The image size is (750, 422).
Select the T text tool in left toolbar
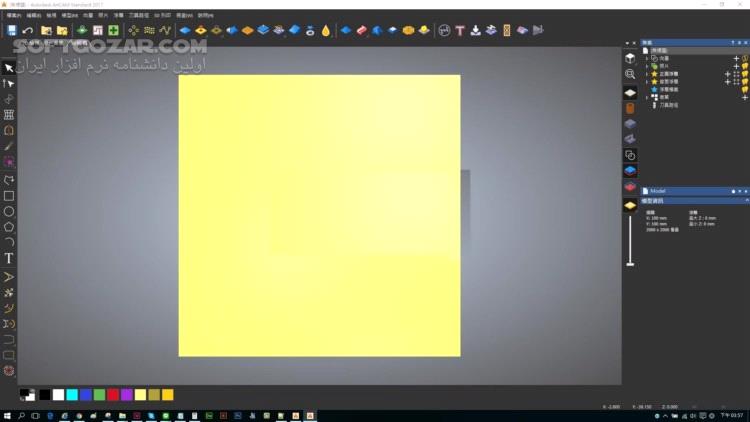point(9,258)
